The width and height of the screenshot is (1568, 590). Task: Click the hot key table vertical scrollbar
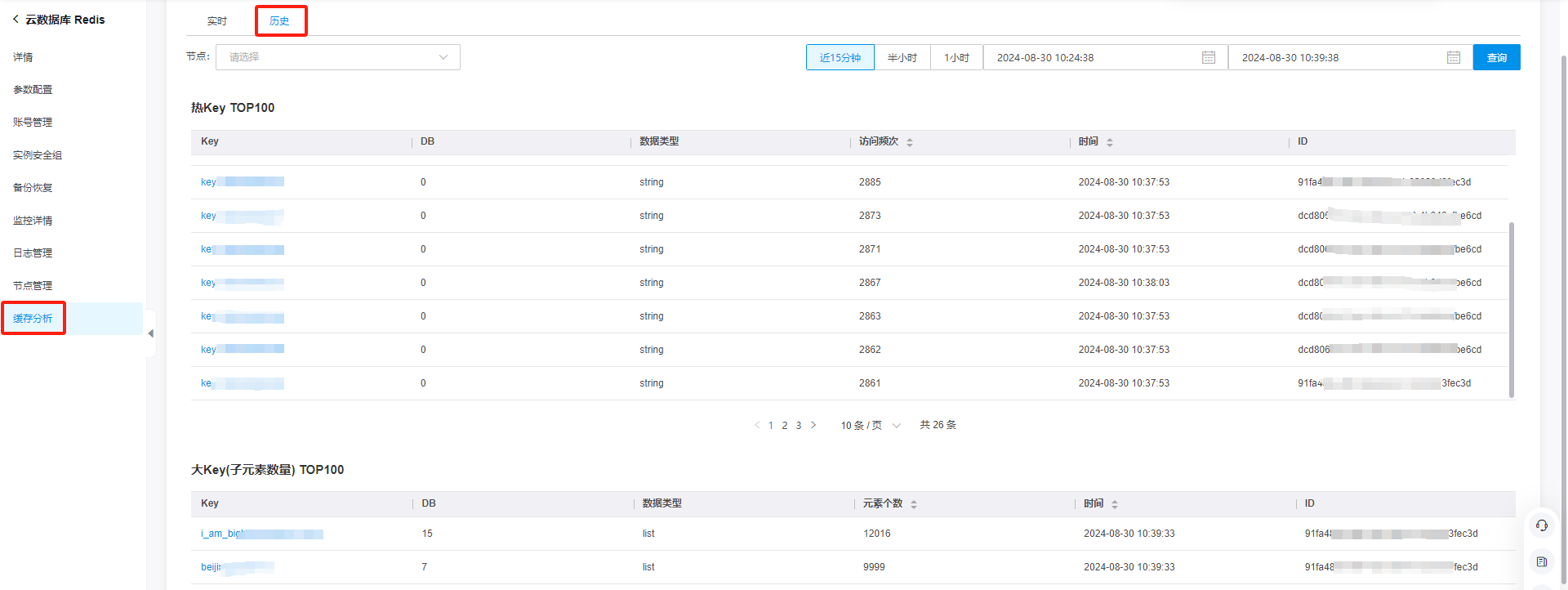coord(1511,309)
